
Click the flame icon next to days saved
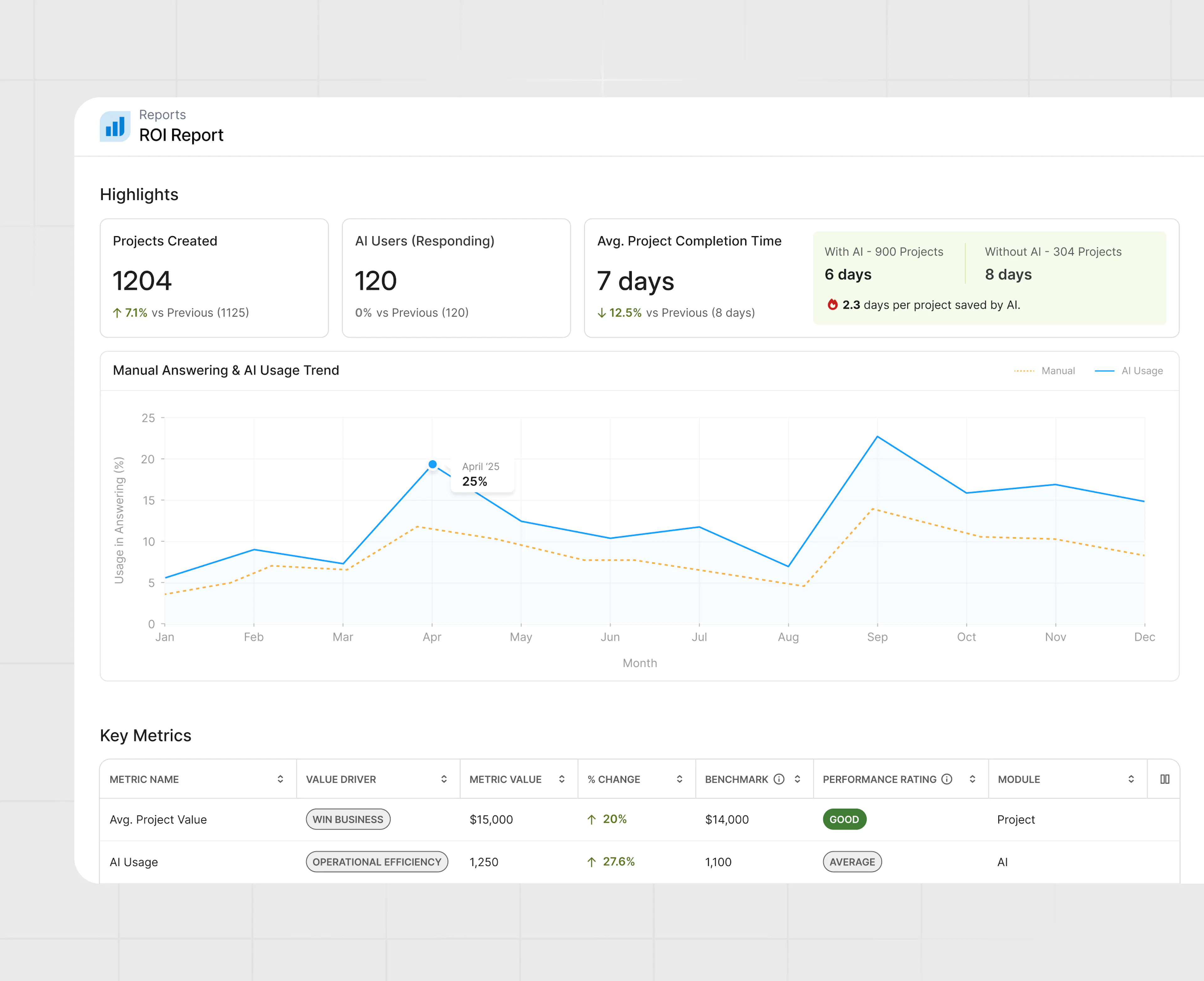(833, 305)
